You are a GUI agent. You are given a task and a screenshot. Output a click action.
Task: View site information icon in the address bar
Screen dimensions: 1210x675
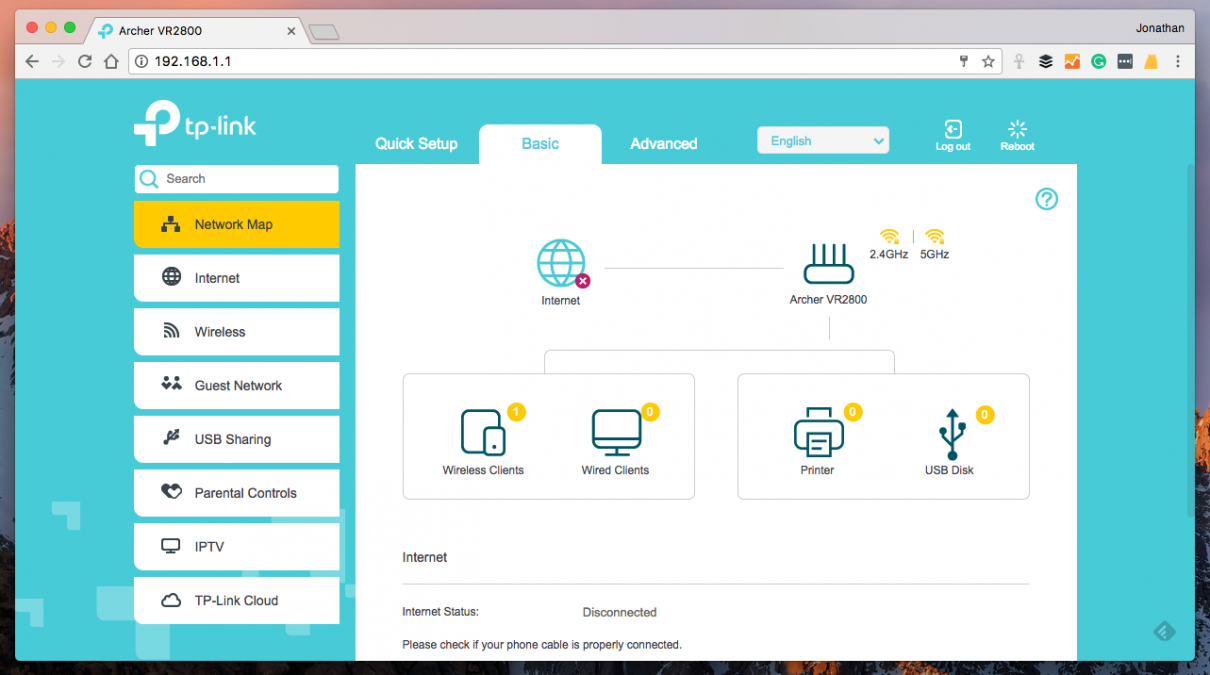point(142,61)
